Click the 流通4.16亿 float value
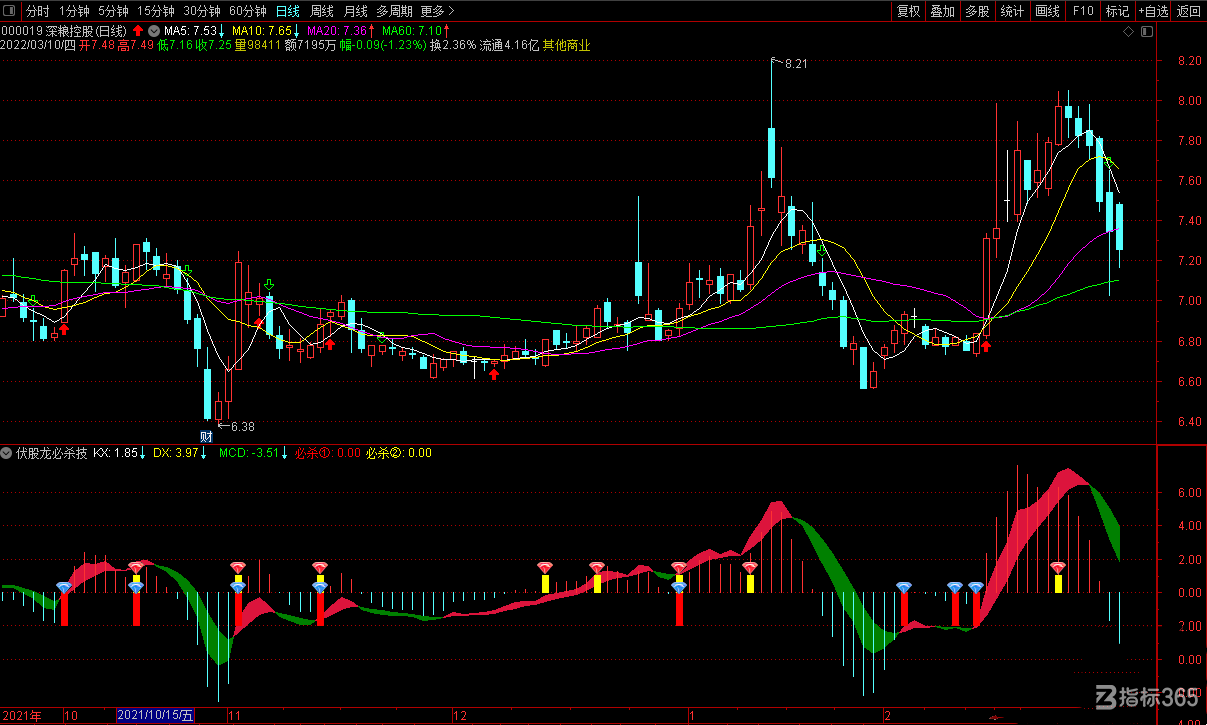Viewport: 1207px width, 725px height. point(509,45)
